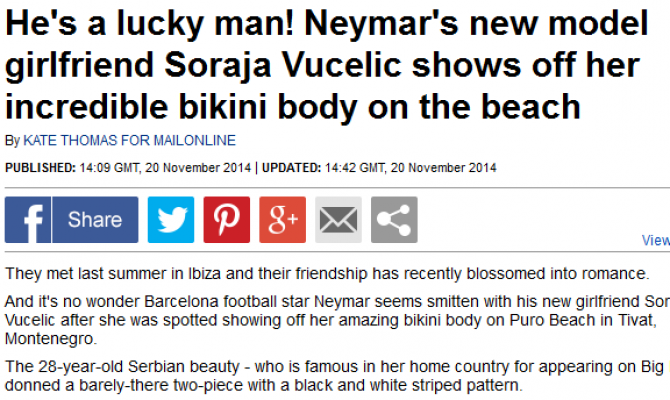The image size is (670, 400).
Task: Click the word "Montenegro" in article
Action: pyautogui.click(x=45, y=337)
